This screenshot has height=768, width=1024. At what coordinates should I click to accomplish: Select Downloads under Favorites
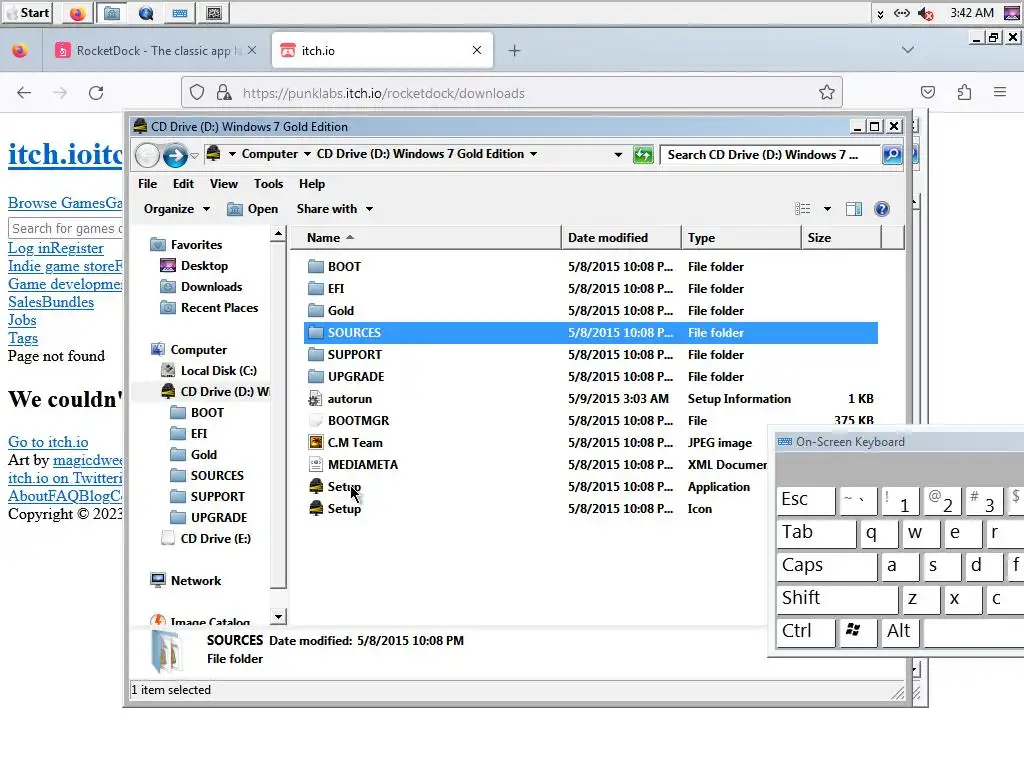pyautogui.click(x=212, y=287)
